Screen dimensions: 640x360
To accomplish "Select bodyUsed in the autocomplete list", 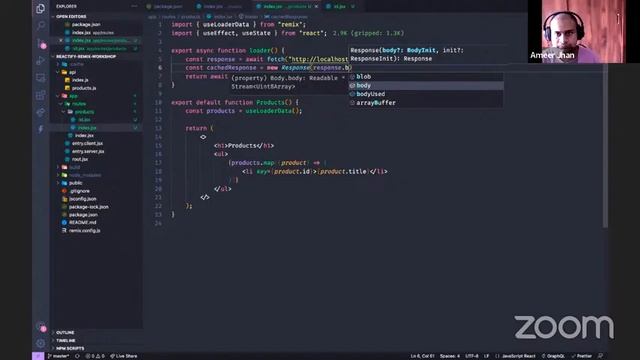I will [426, 94].
